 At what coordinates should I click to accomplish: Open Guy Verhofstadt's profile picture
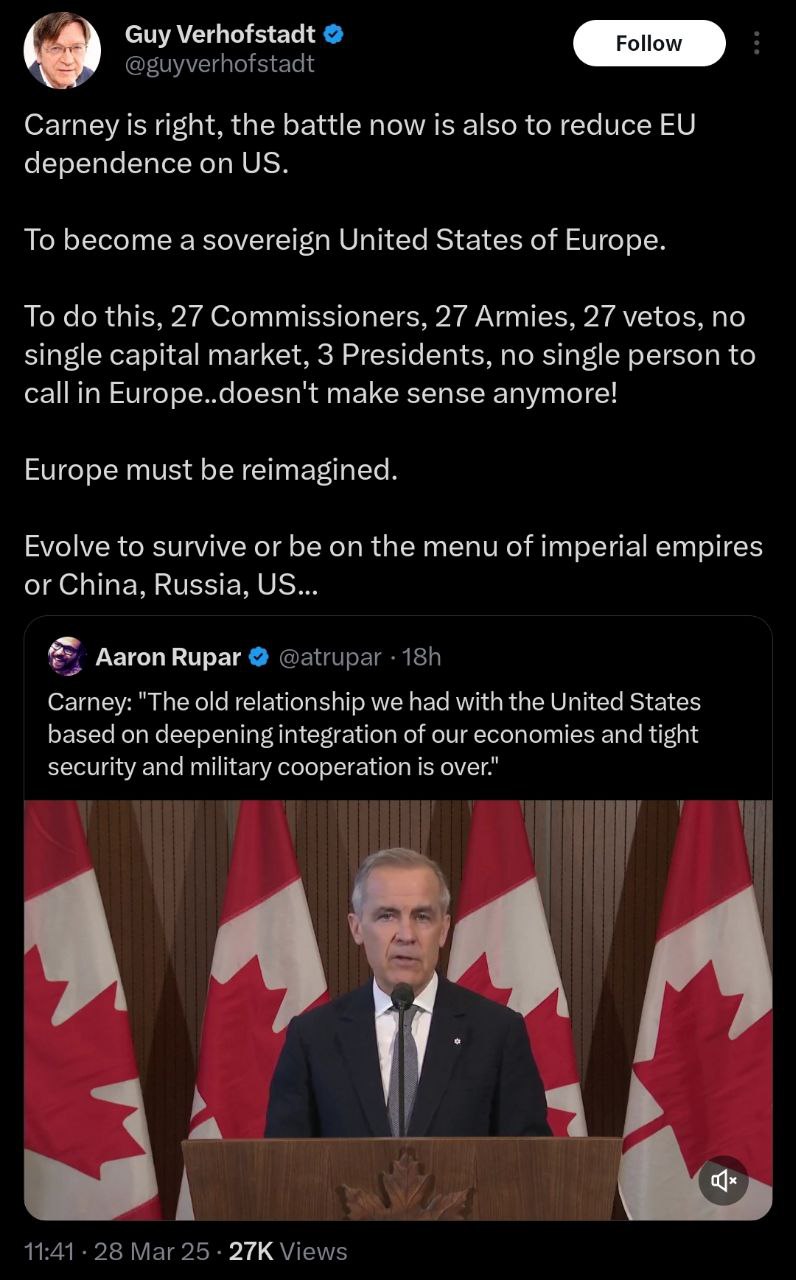point(62,50)
